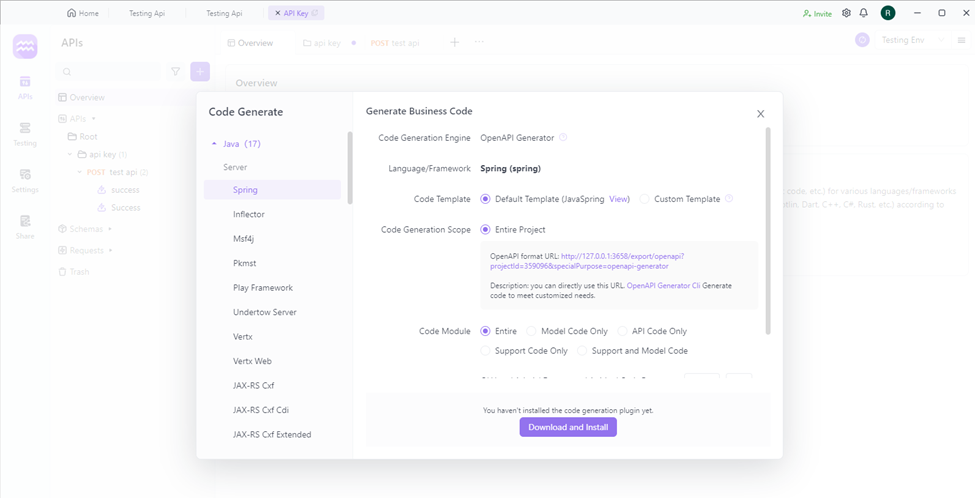
Task: Select capitalized Success example
Action: pos(126,208)
